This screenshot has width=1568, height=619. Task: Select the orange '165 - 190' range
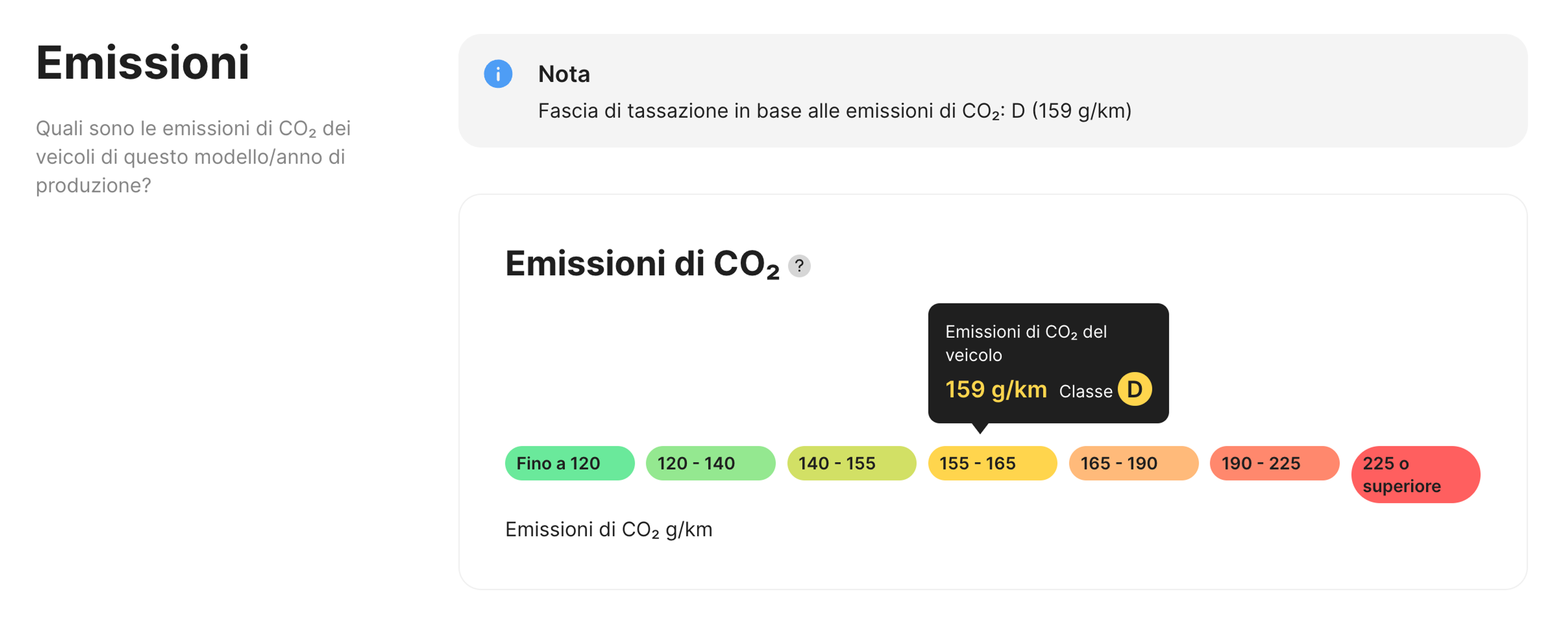pos(1134,463)
